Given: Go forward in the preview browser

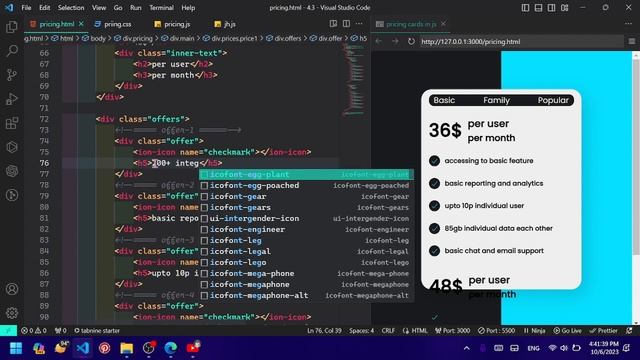Looking at the screenshot, I should pos(395,41).
